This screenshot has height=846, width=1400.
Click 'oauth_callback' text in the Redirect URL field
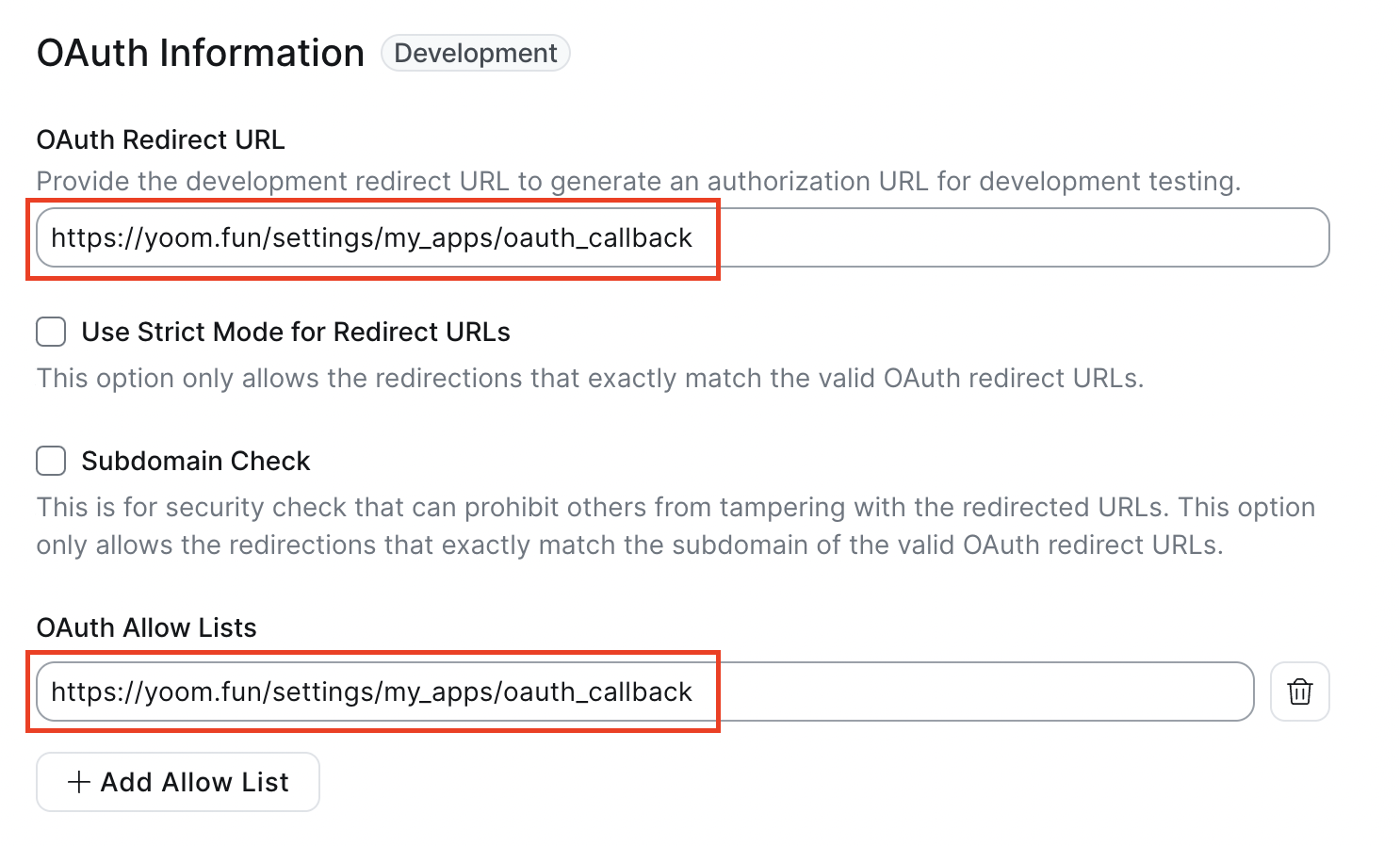597,237
